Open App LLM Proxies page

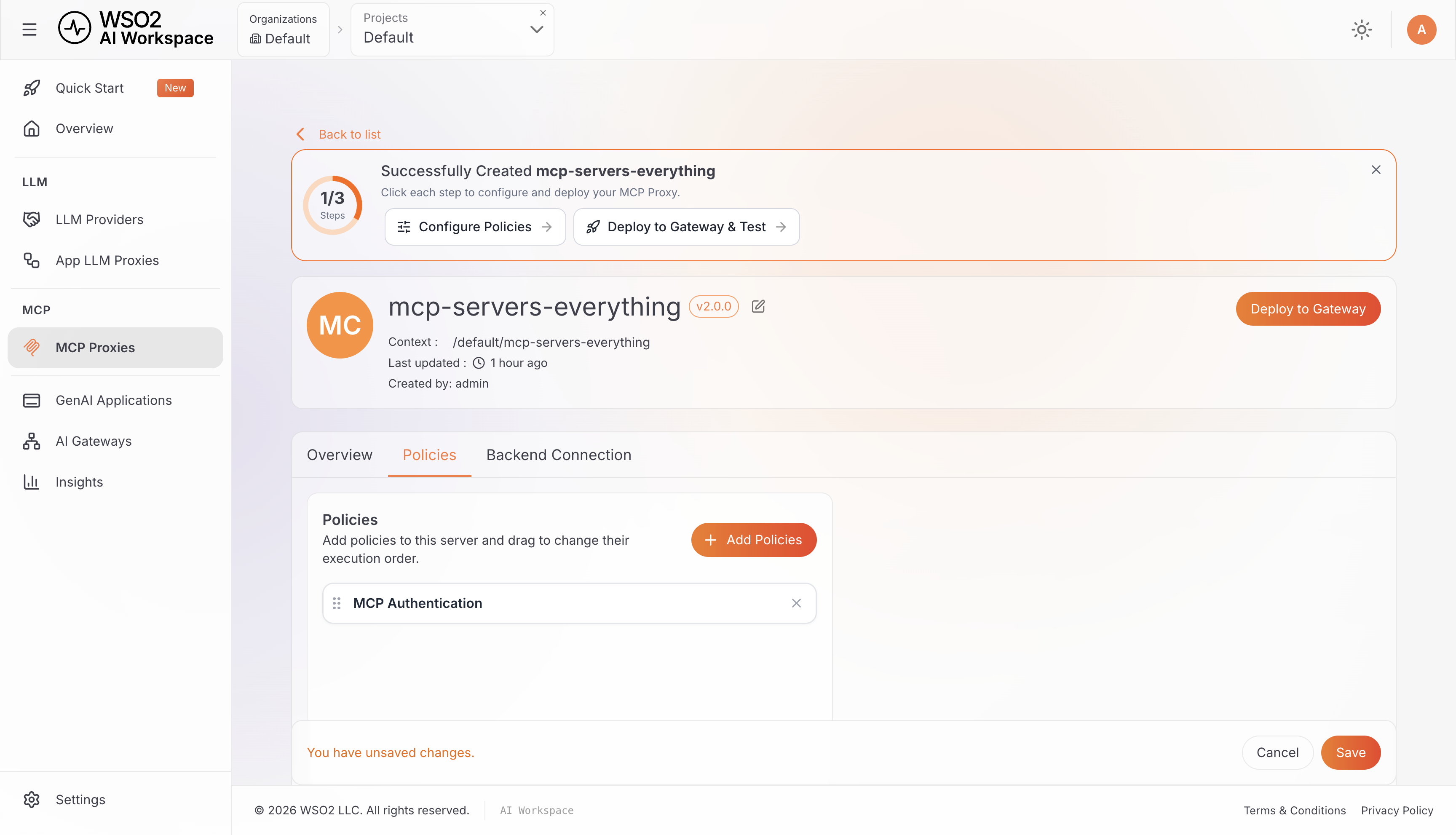click(x=115, y=260)
